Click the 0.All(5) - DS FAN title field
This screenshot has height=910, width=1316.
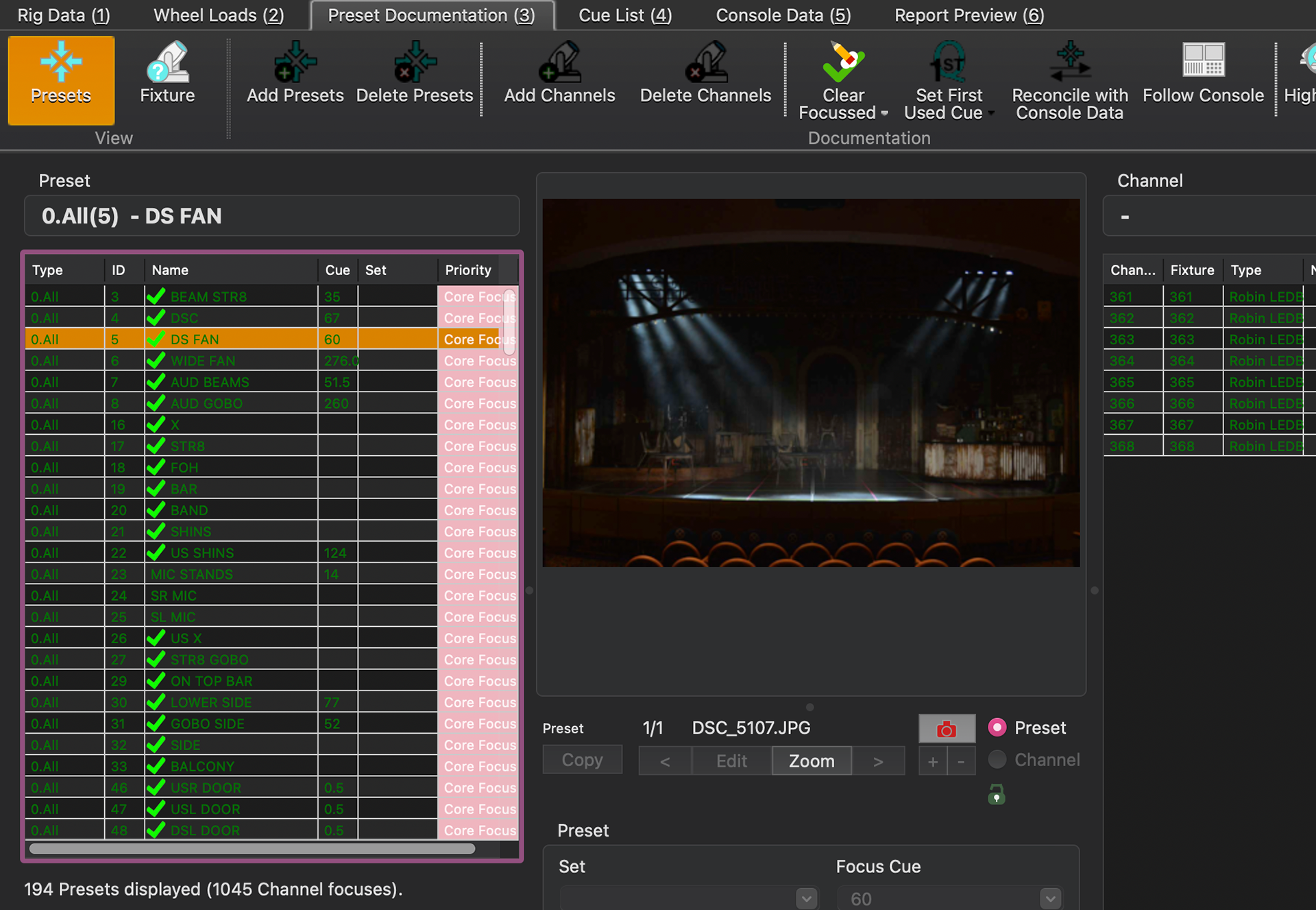(x=271, y=216)
